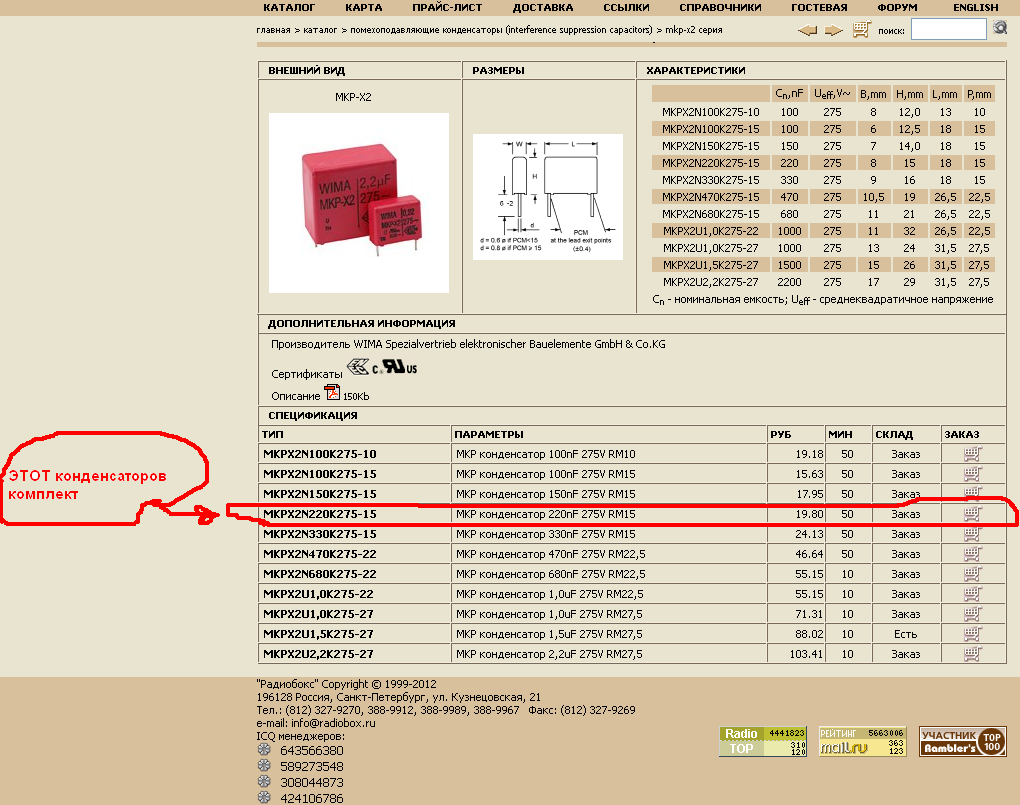
Task: Add MKPX2N100K275-10 to cart
Action: click(972, 454)
